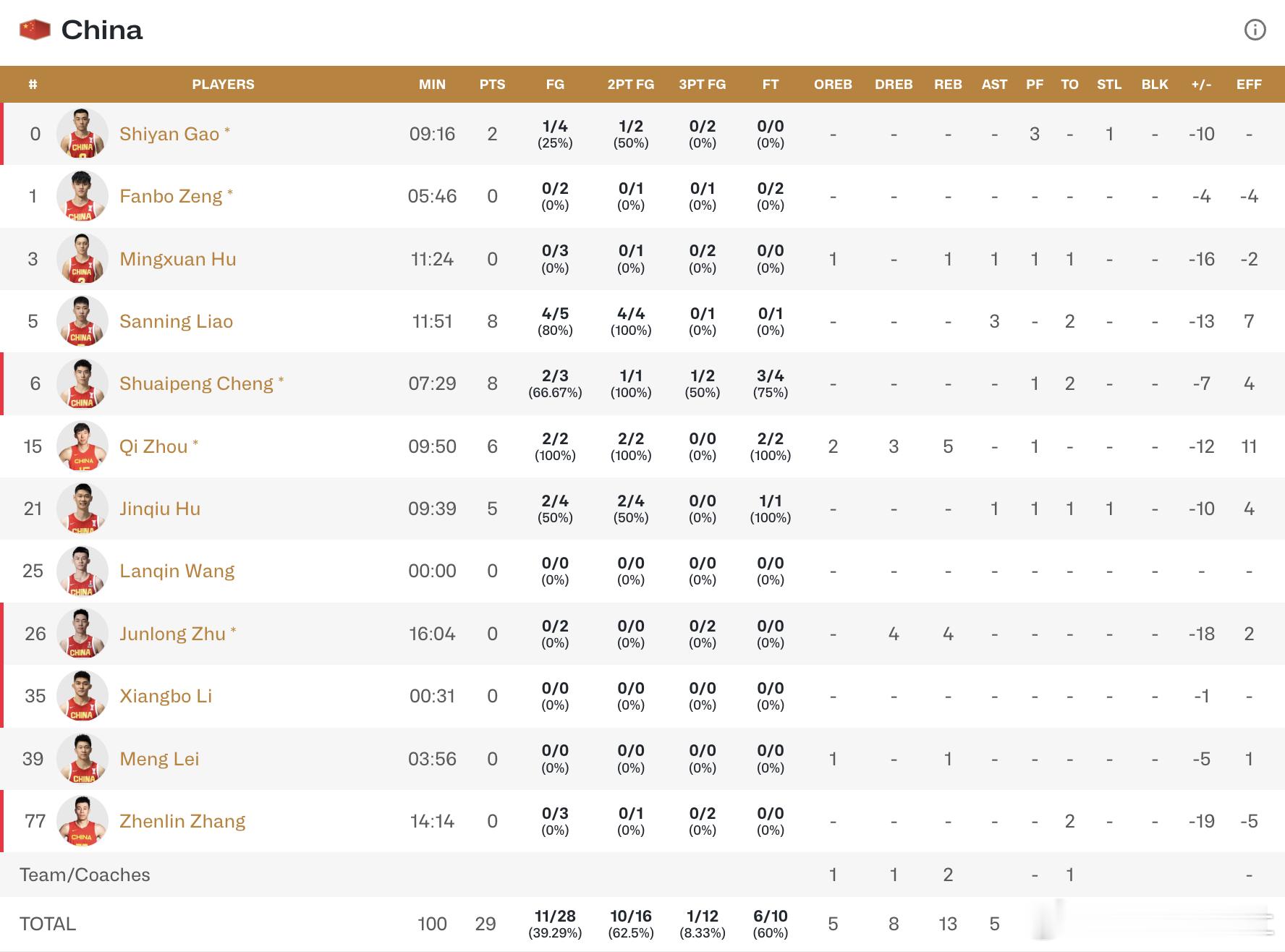Viewport: 1285px width, 952px height.
Task: Open Shiyan Gao's player profile link
Action: [169, 134]
